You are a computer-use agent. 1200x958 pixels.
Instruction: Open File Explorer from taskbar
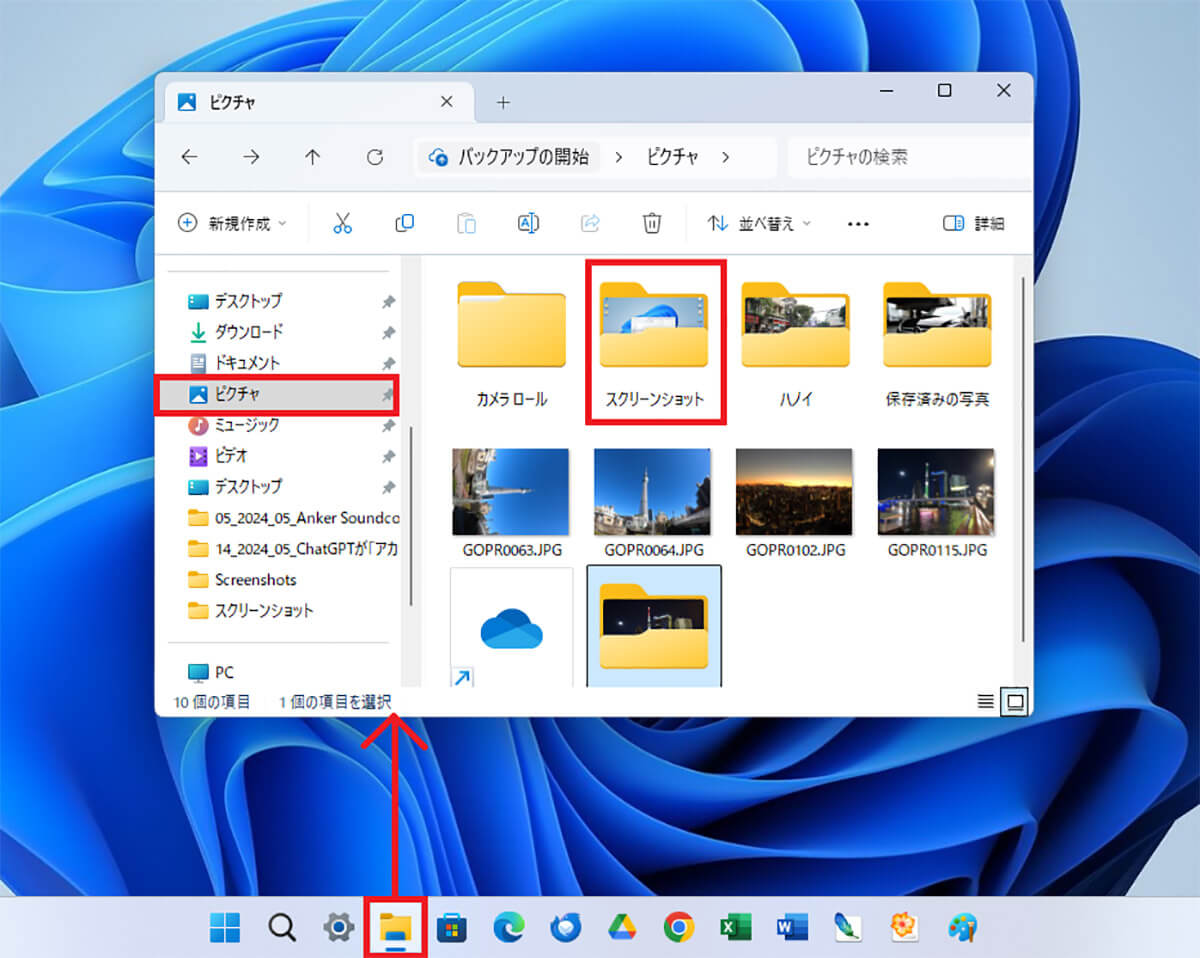pos(396,928)
